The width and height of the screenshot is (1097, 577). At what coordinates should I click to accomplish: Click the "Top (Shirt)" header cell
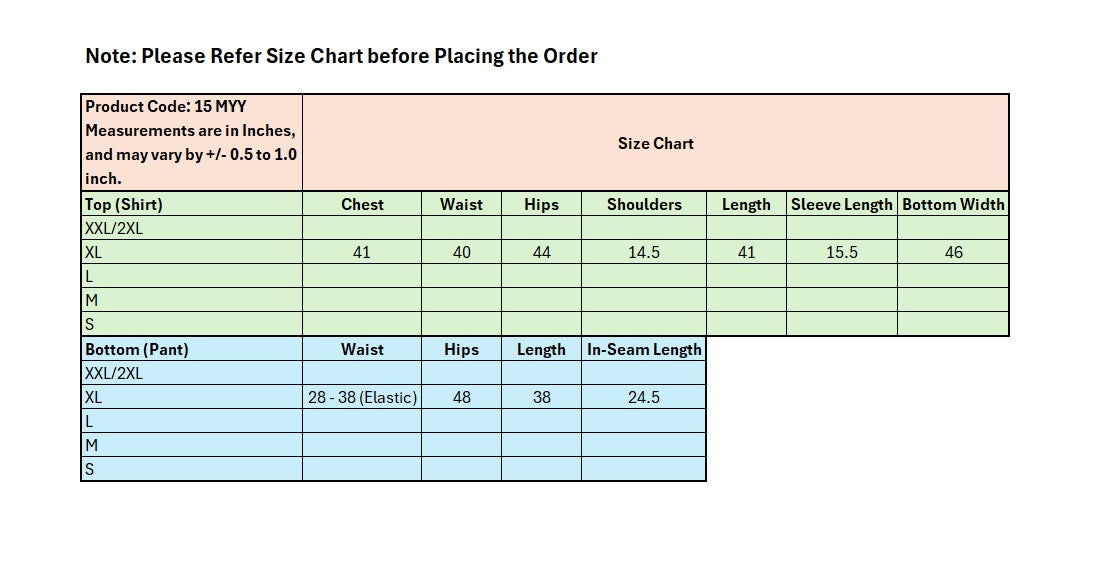191,204
